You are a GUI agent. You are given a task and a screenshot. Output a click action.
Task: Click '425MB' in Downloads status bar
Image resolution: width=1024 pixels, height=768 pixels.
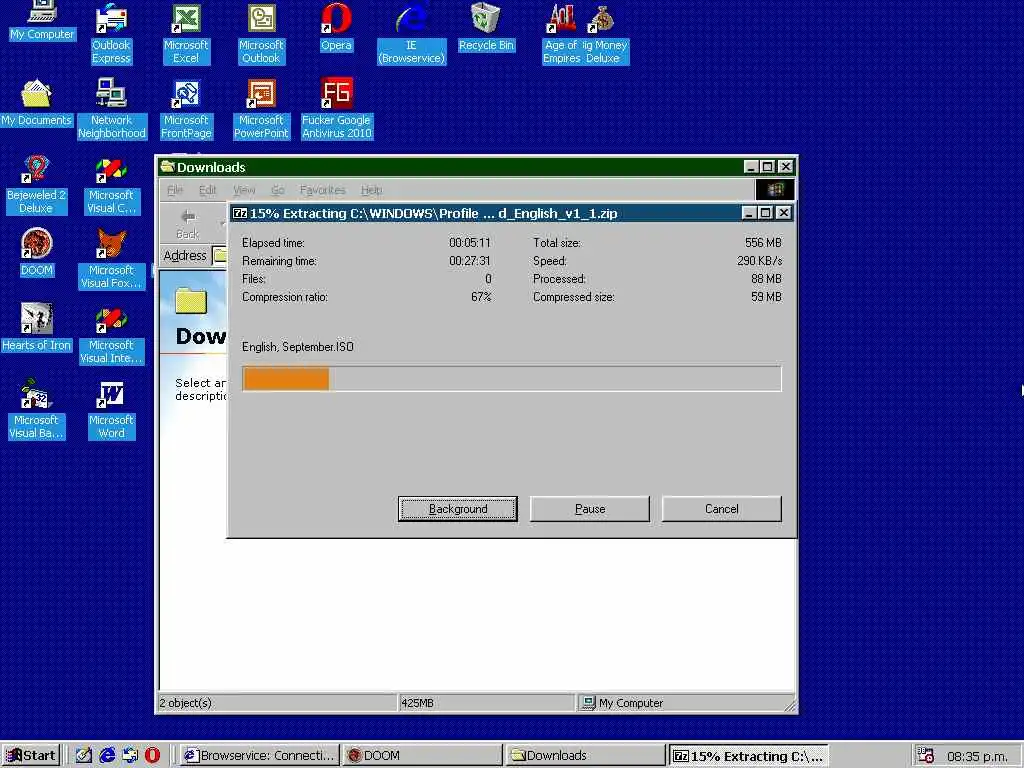417,703
